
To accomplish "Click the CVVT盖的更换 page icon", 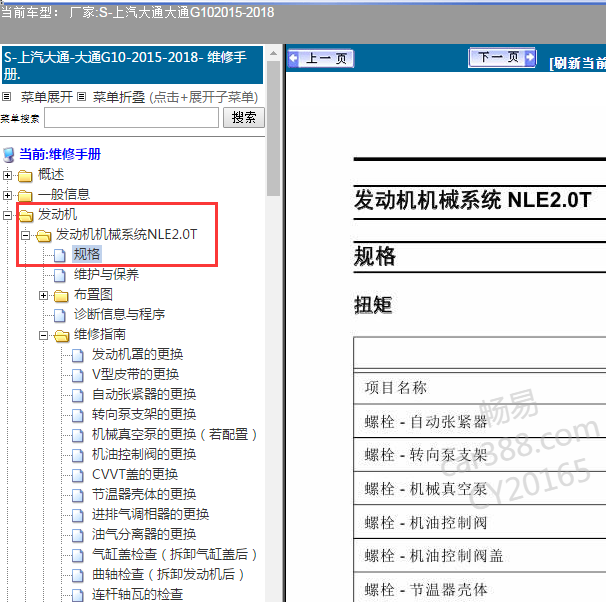I will point(78,475).
